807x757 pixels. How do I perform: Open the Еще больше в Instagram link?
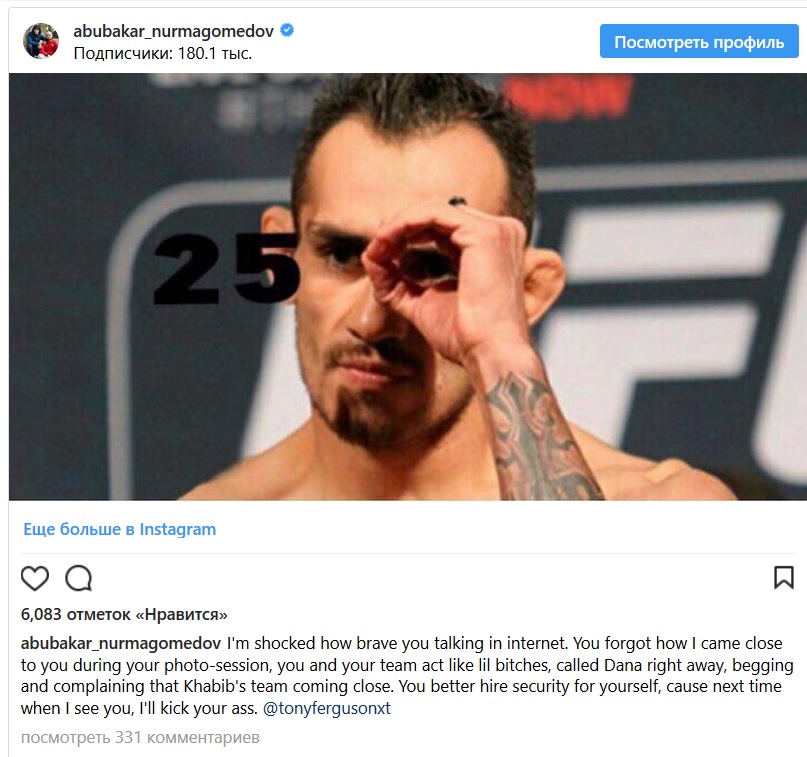pyautogui.click(x=119, y=529)
